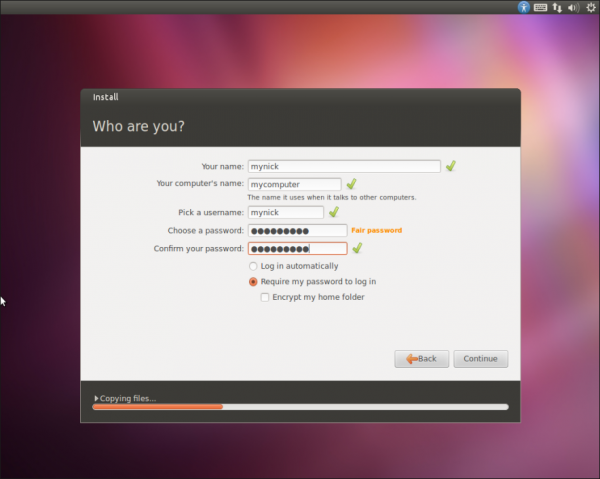Focus the computer's name input field

click(294, 184)
